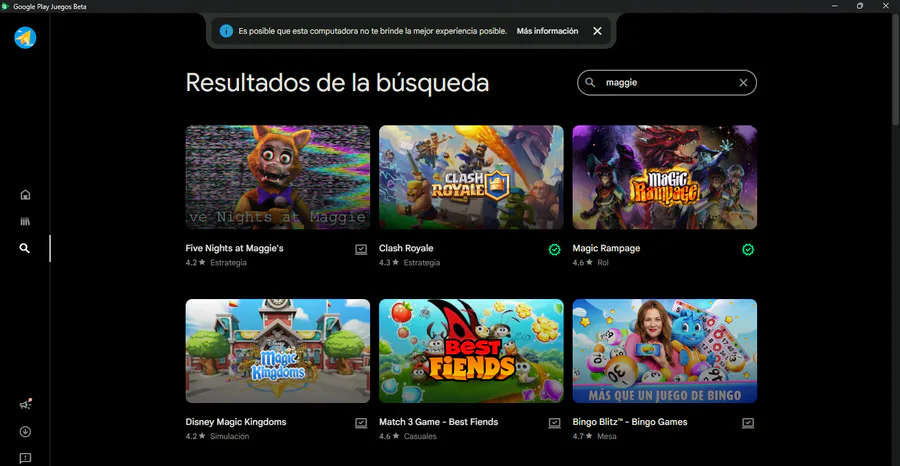Open the send feedback icon

coord(25,458)
